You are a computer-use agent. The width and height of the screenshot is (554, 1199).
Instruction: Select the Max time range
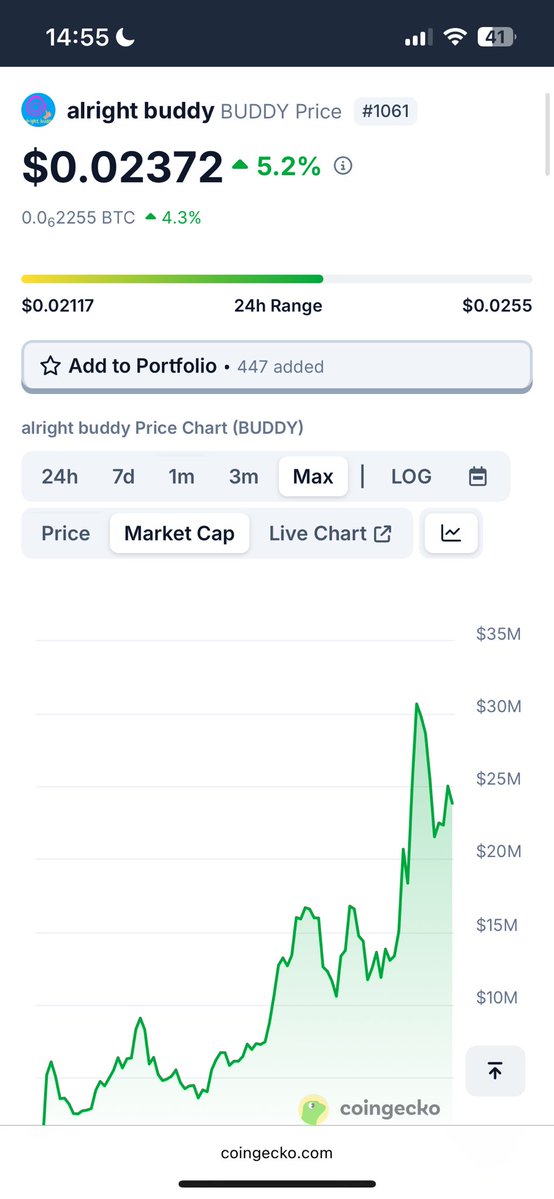coord(313,476)
